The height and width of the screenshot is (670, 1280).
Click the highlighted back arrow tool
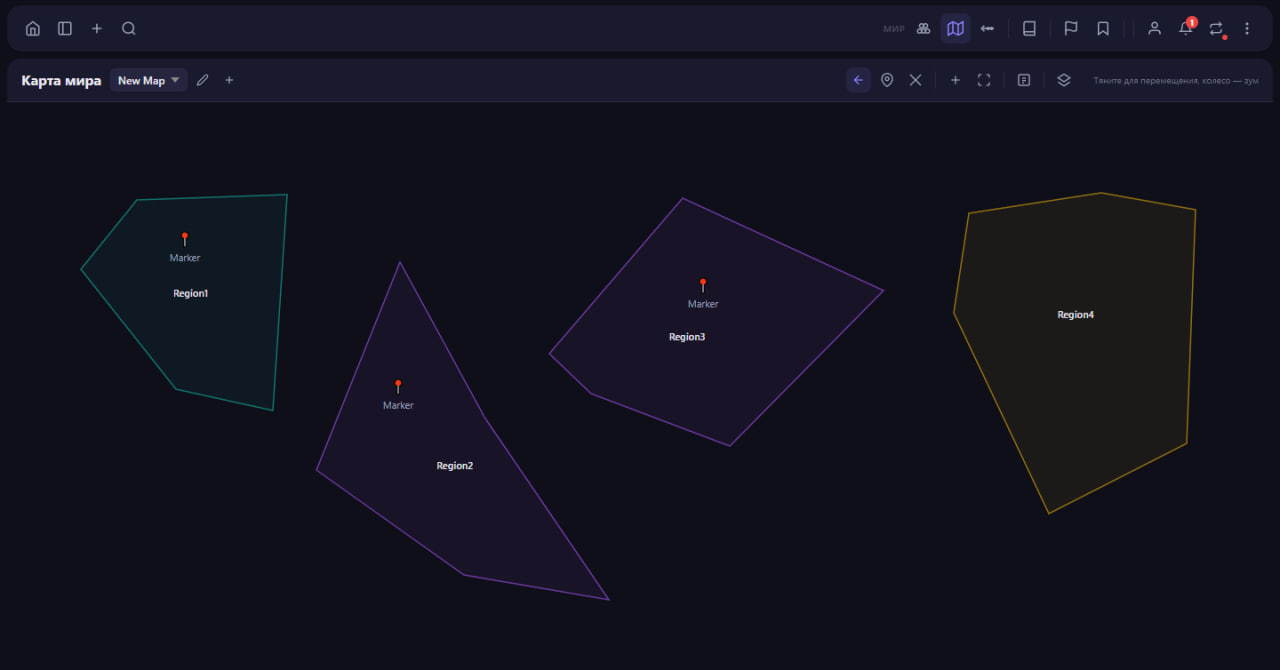(x=858, y=80)
